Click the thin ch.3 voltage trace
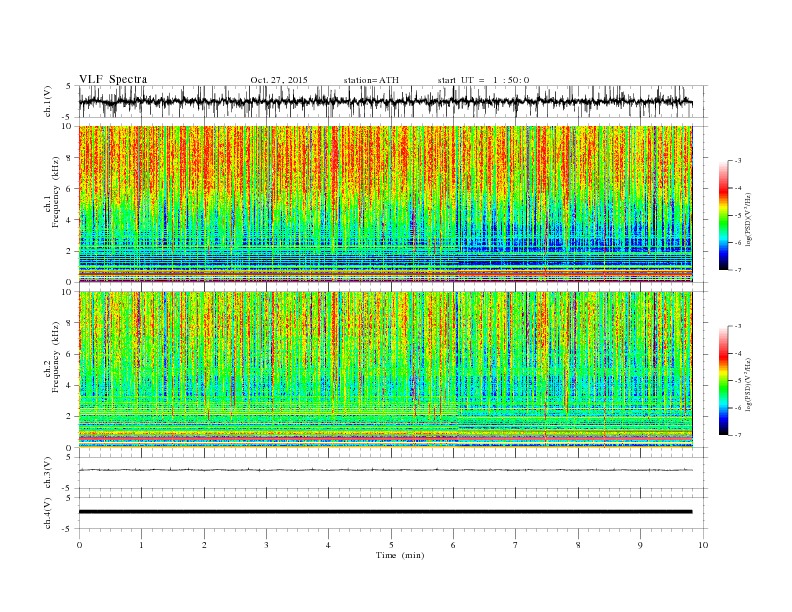The height and width of the screenshot is (612, 792). pos(385,470)
